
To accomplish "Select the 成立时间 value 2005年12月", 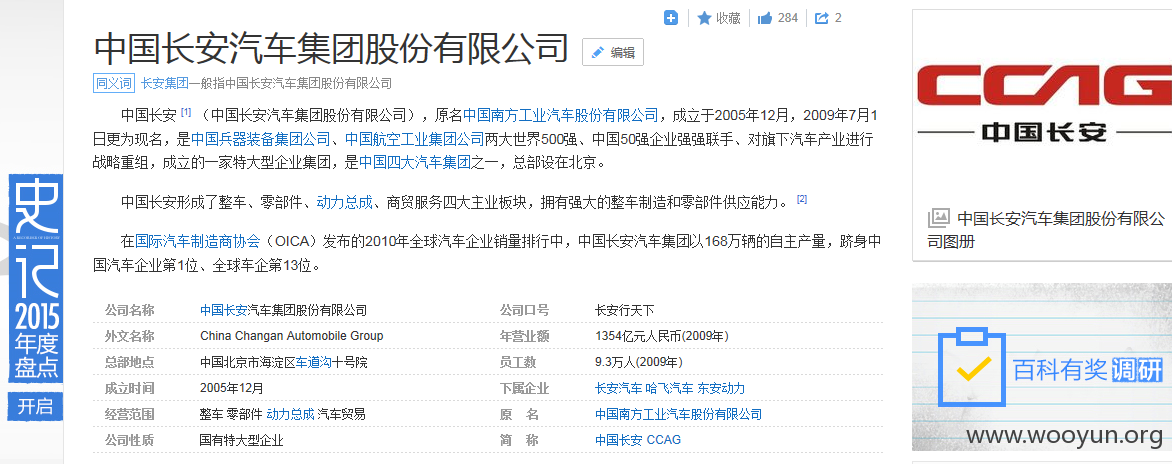I will [232, 389].
